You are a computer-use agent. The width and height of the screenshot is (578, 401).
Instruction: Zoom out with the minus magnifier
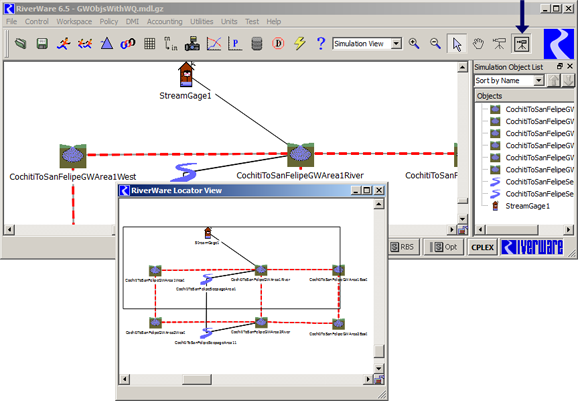(435, 43)
